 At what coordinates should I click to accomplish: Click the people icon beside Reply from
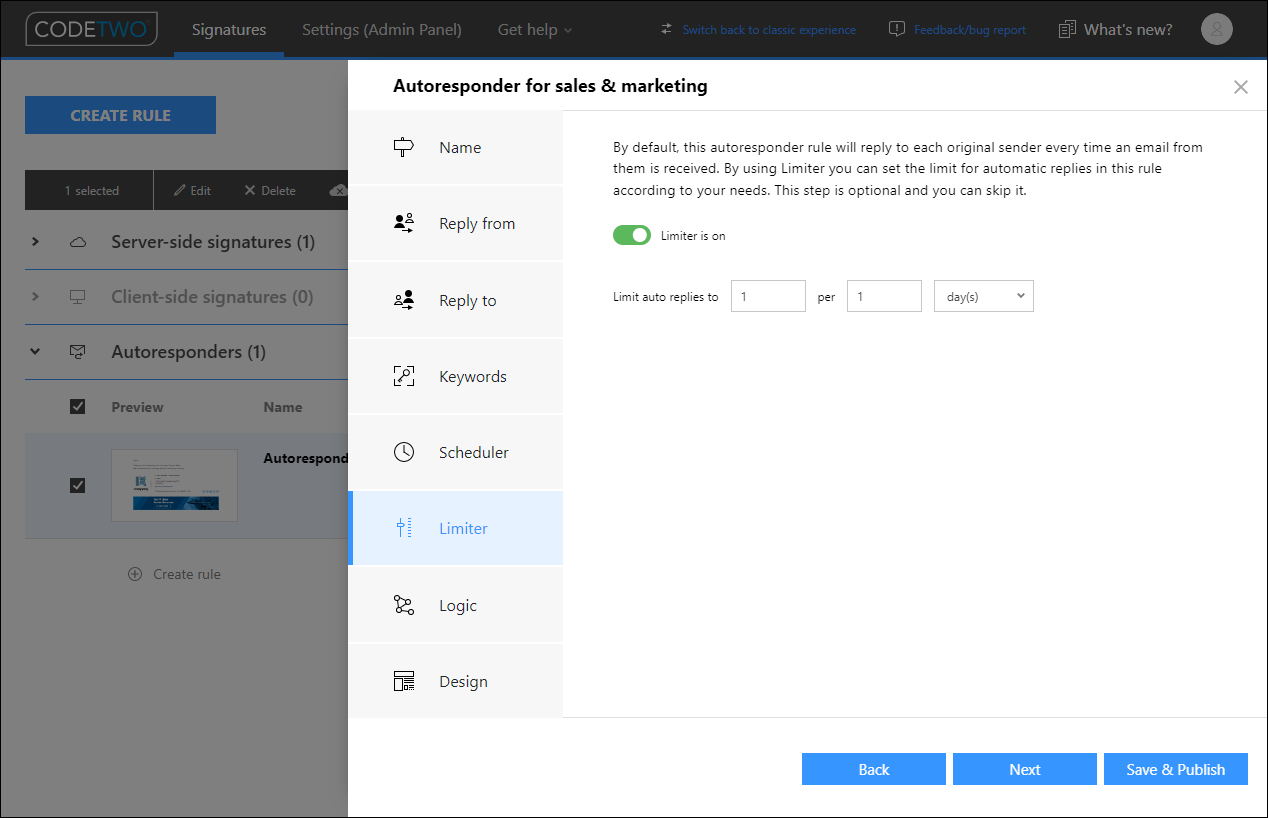click(403, 224)
